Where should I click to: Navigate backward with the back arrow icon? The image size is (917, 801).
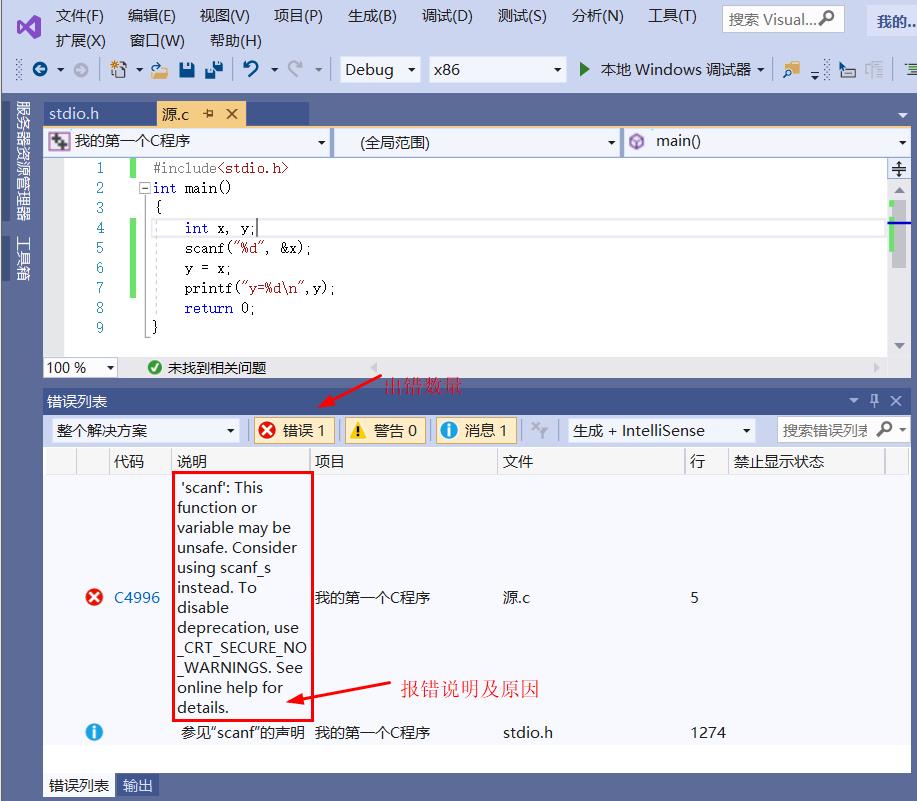(x=40, y=70)
